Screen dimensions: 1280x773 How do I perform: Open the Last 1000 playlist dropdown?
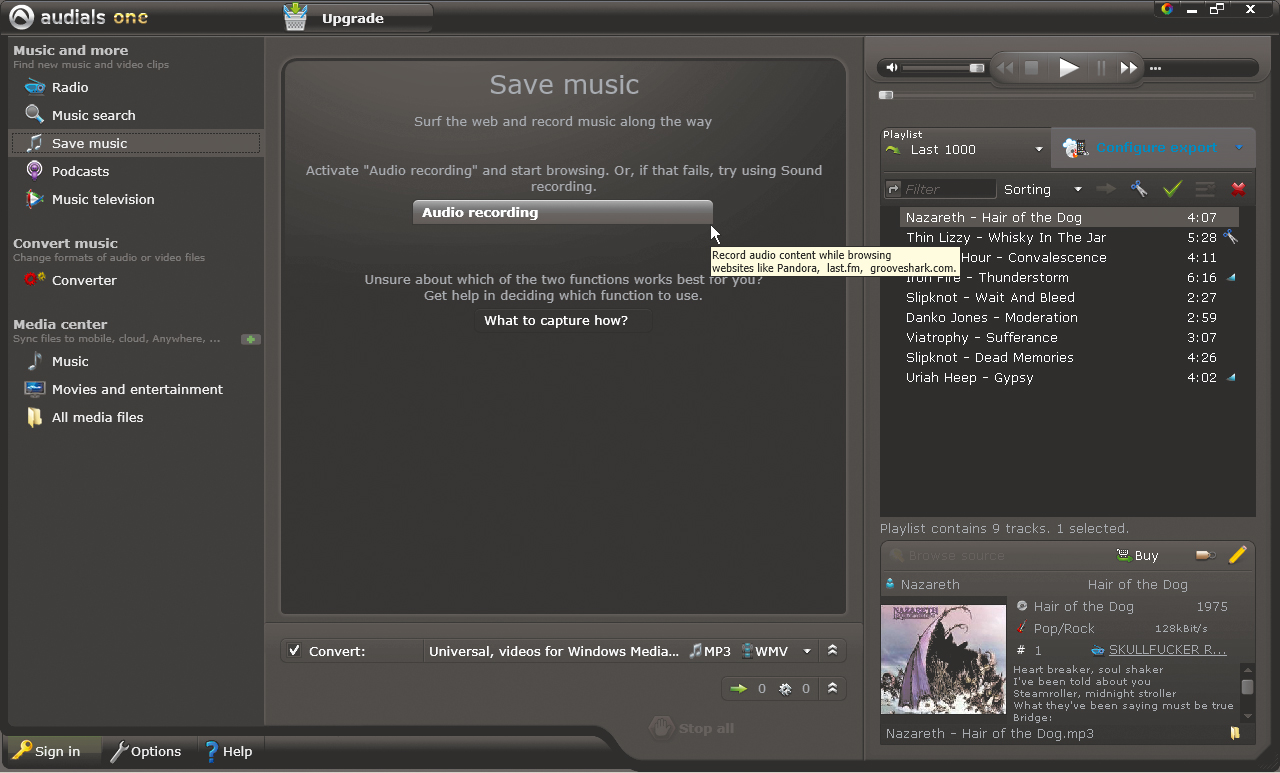[x=1039, y=150]
